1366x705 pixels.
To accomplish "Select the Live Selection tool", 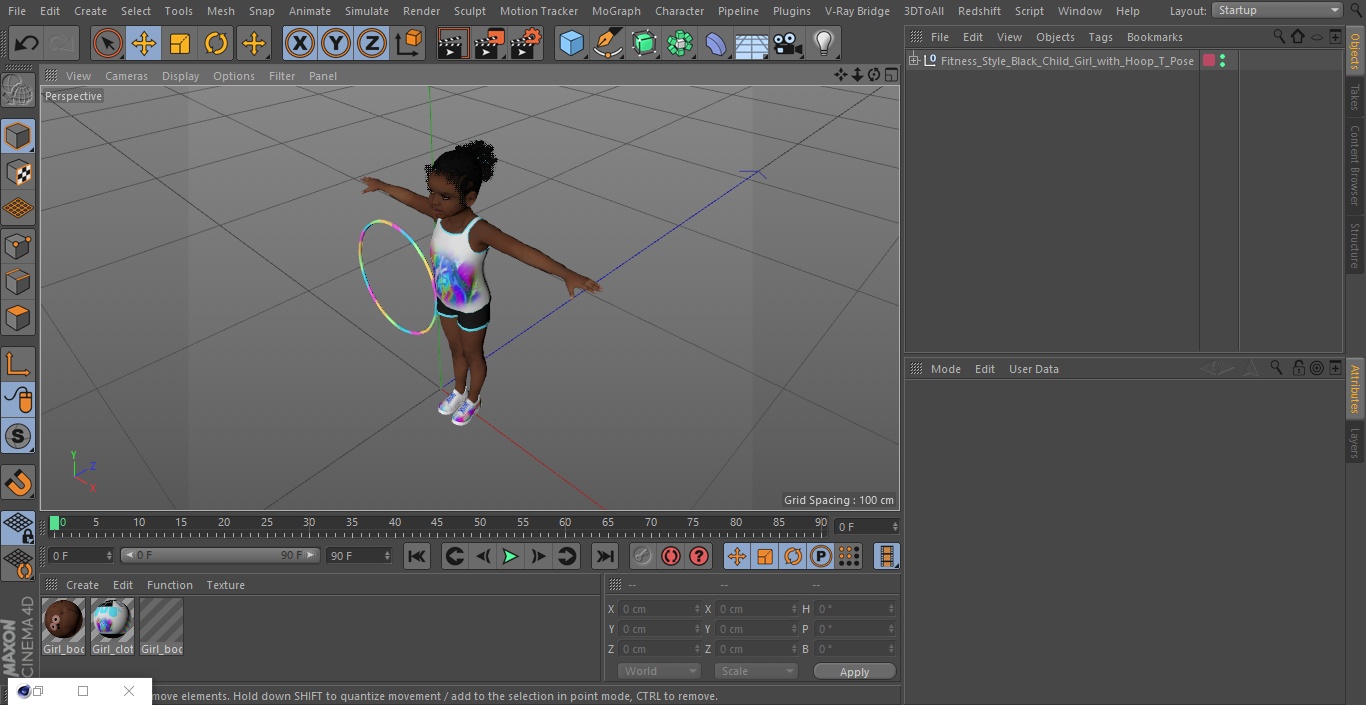I will (108, 43).
